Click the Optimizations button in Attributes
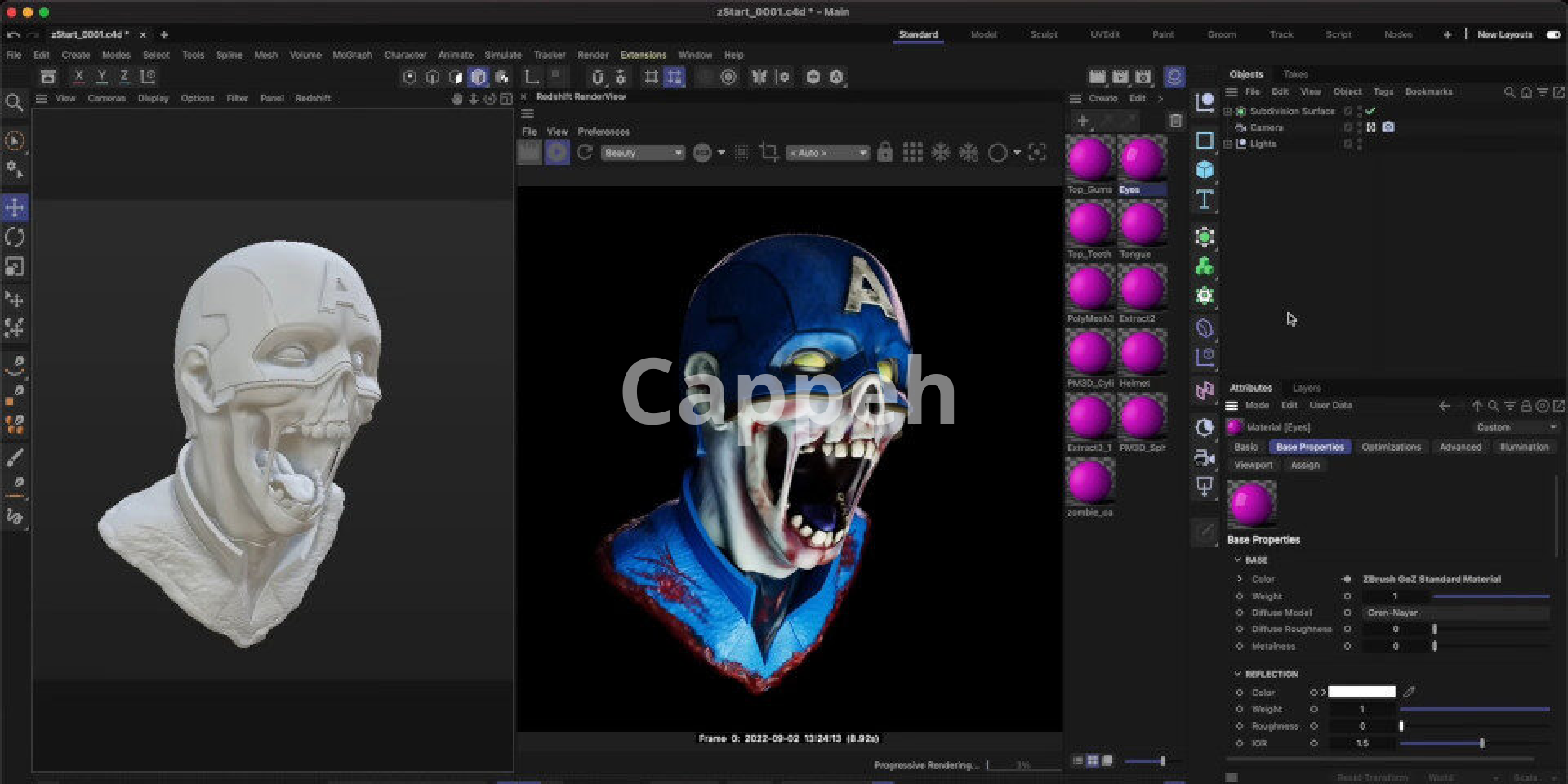 pos(1391,447)
